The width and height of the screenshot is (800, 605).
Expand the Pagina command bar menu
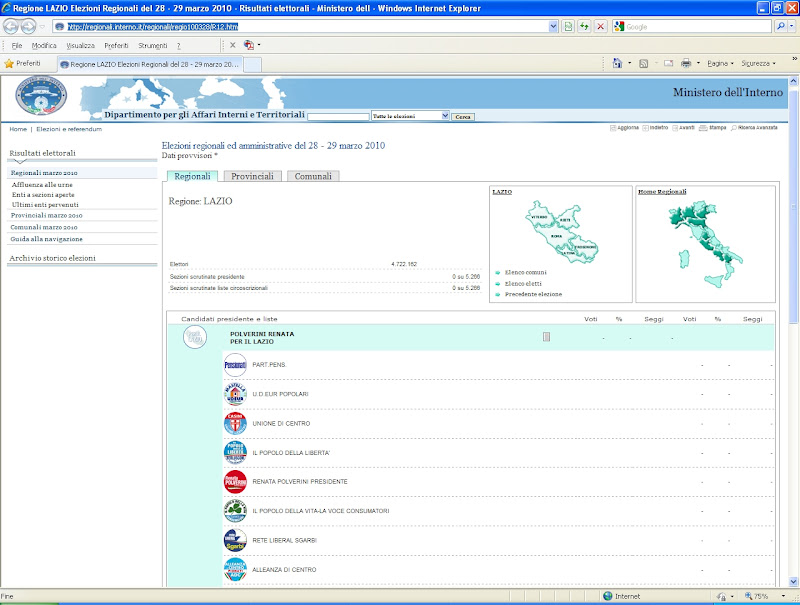720,63
